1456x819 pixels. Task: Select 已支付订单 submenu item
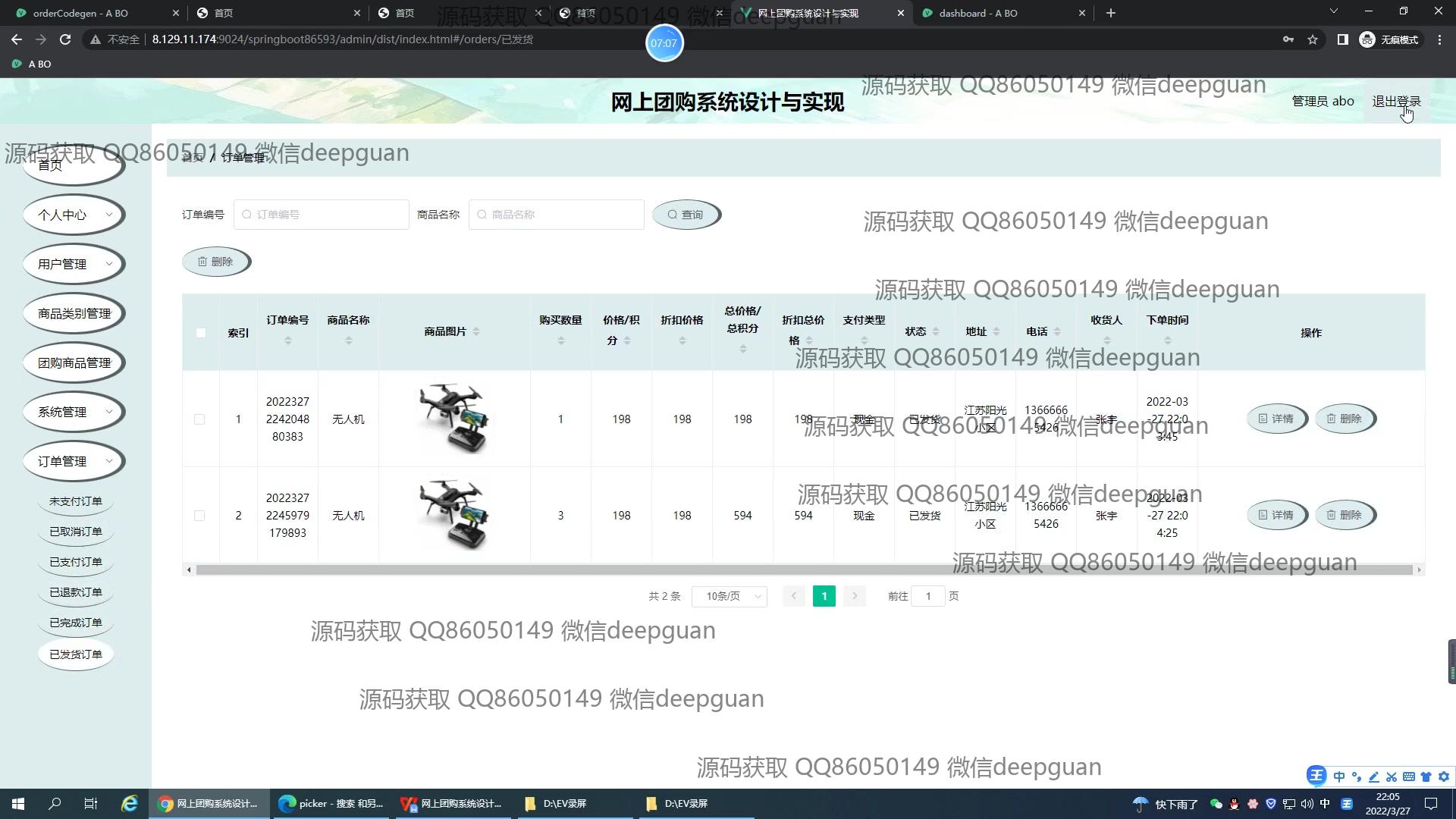pyautogui.click(x=75, y=562)
